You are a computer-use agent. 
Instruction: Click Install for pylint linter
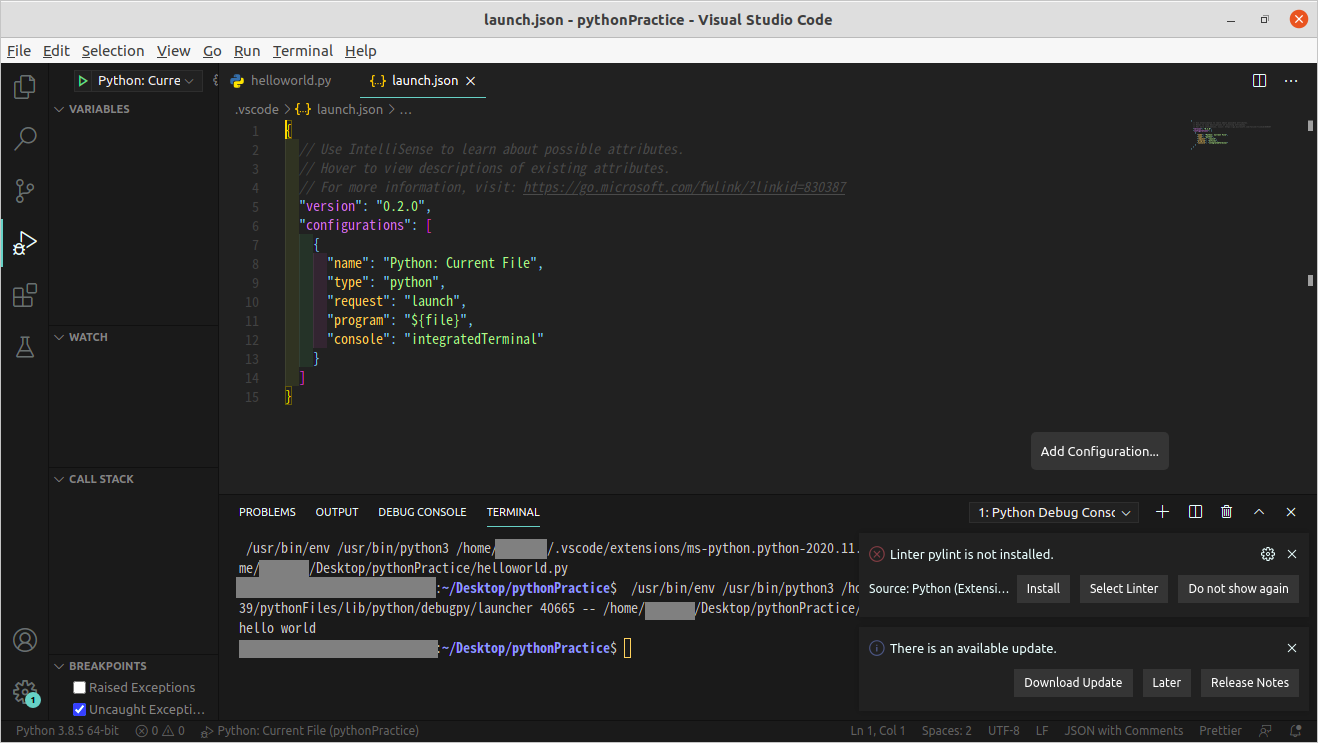[1043, 589]
